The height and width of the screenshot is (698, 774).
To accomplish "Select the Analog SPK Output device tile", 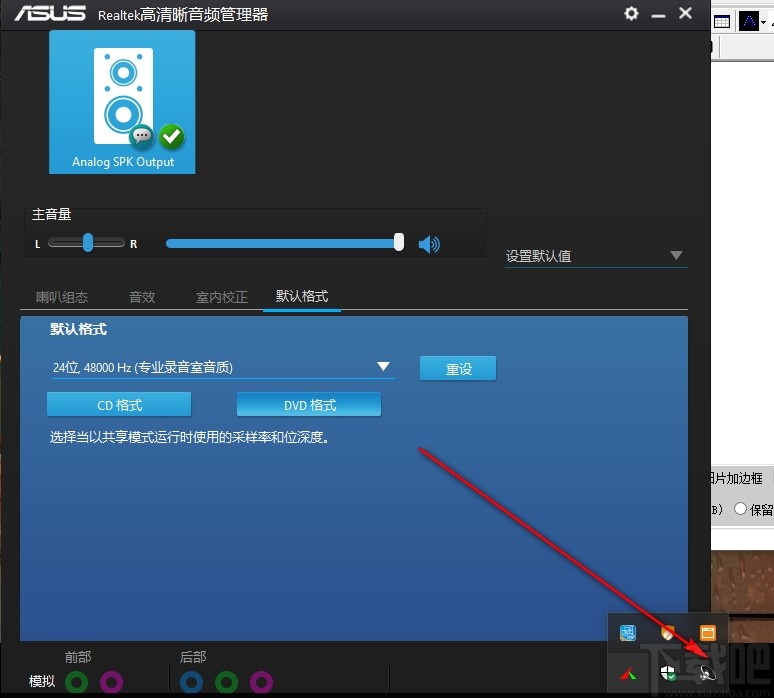I will click(122, 102).
